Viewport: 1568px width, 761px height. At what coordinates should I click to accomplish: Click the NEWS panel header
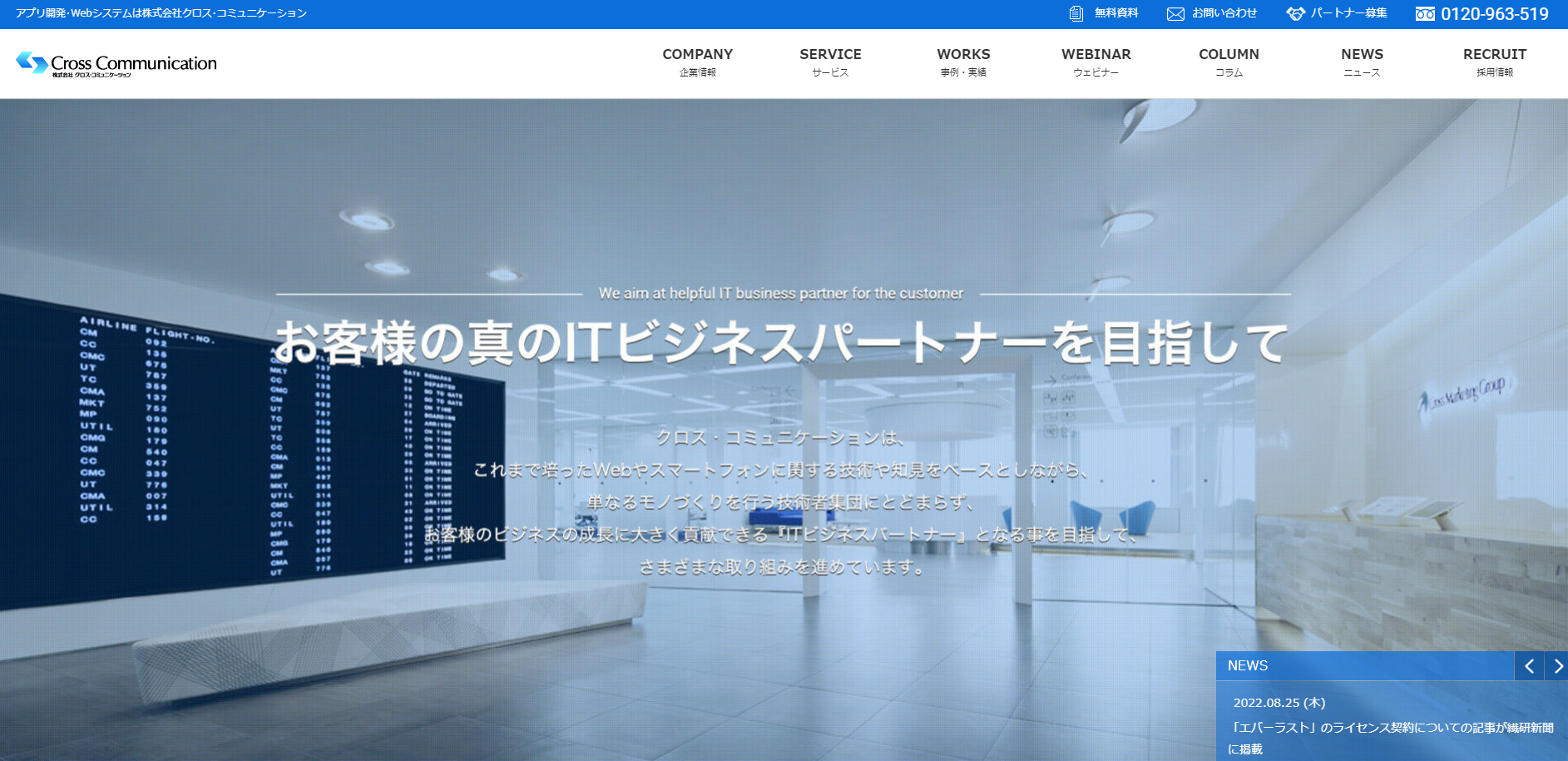pos(1248,666)
